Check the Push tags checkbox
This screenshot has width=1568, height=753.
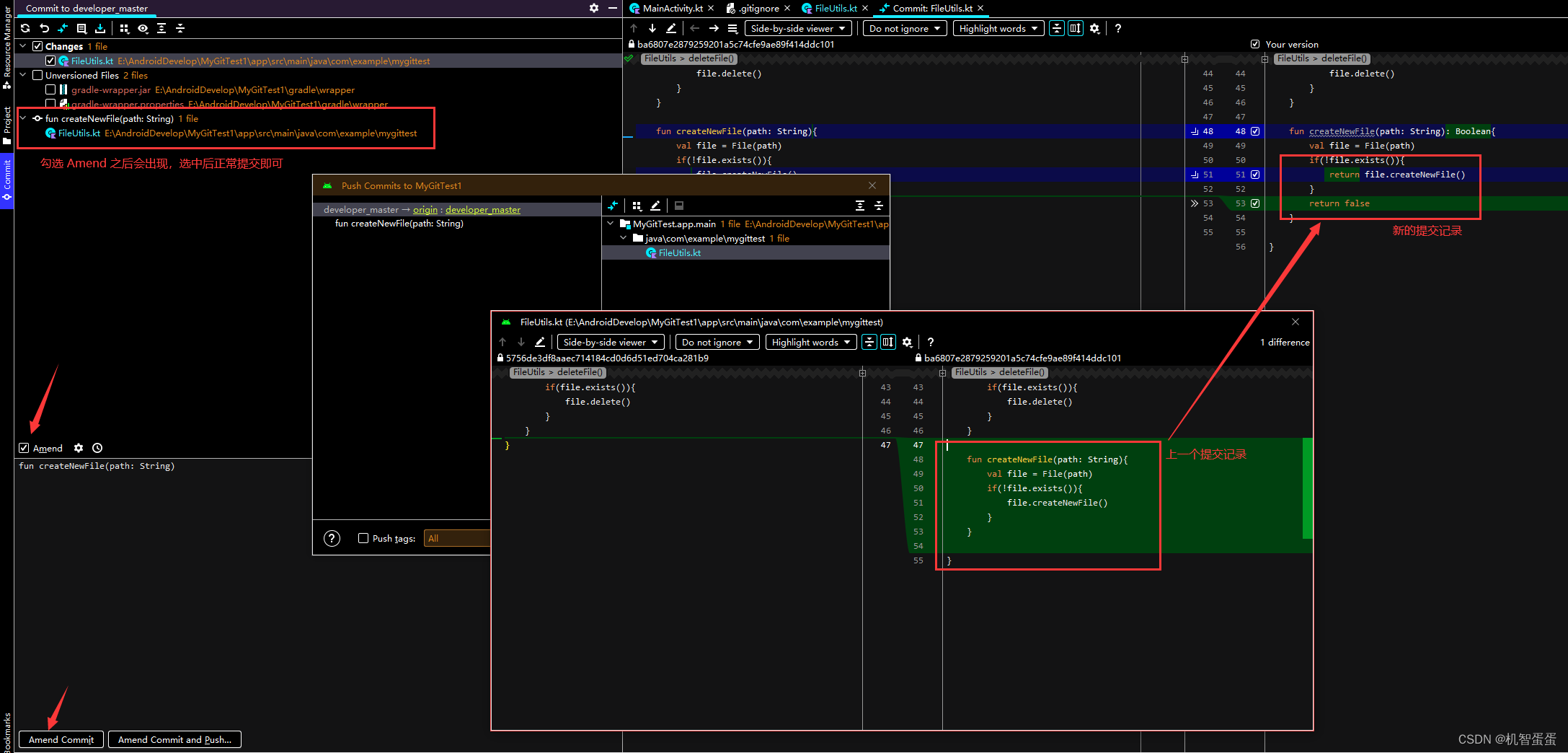364,538
